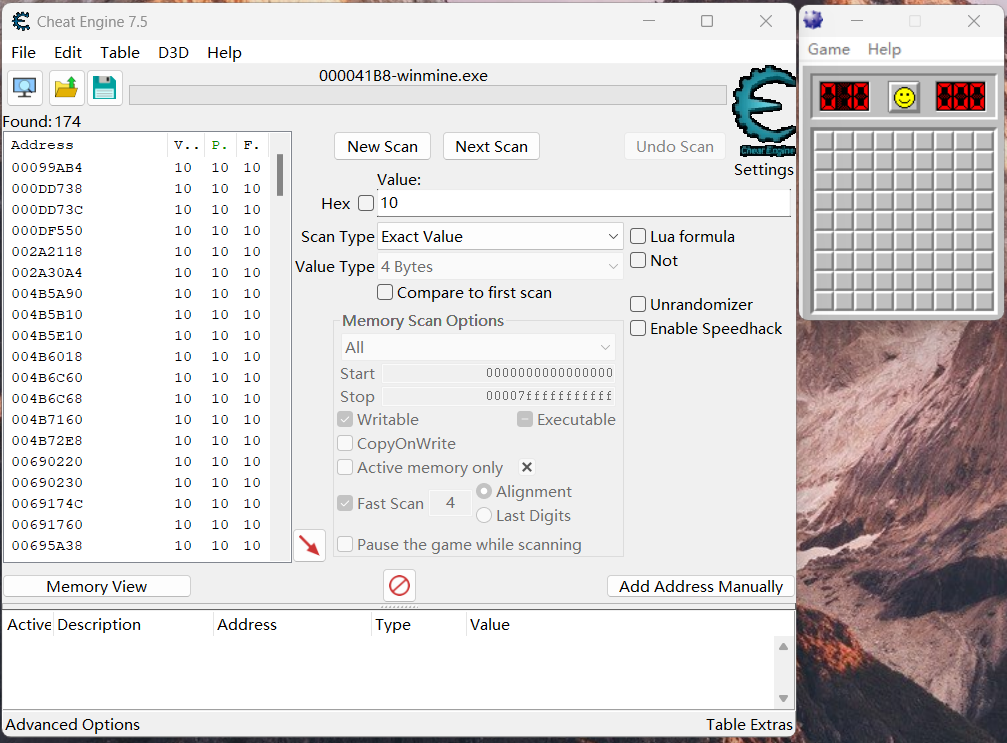Click the Minesweeper smiley face button
This screenshot has height=743, width=1007.
click(x=904, y=97)
